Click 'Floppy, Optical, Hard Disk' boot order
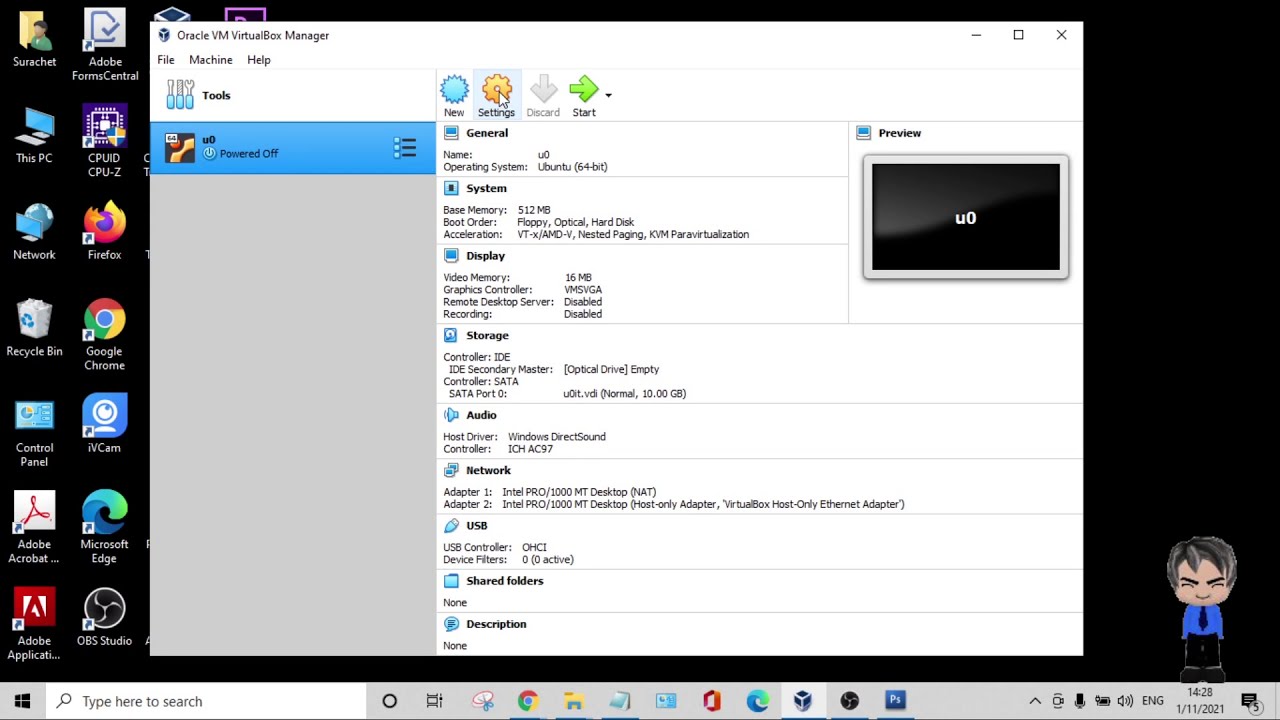The image size is (1280, 720). point(575,222)
